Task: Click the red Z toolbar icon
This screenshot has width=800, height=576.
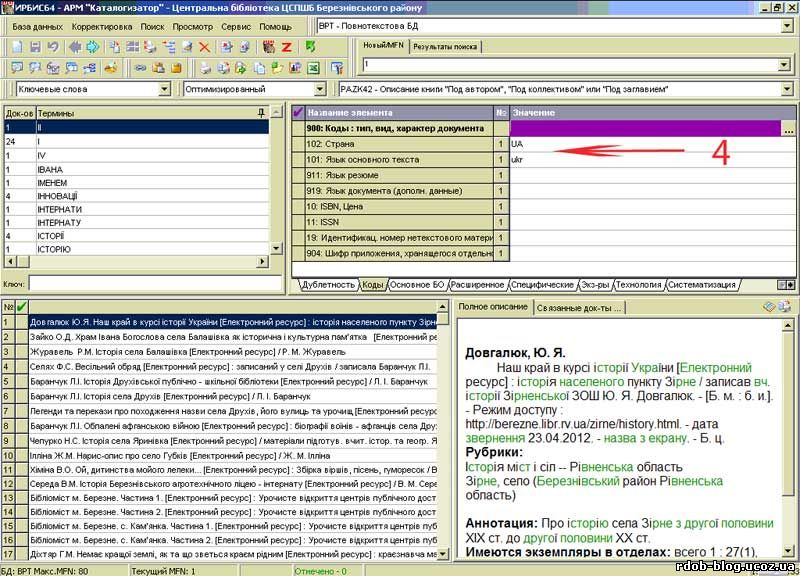Action: tap(286, 47)
